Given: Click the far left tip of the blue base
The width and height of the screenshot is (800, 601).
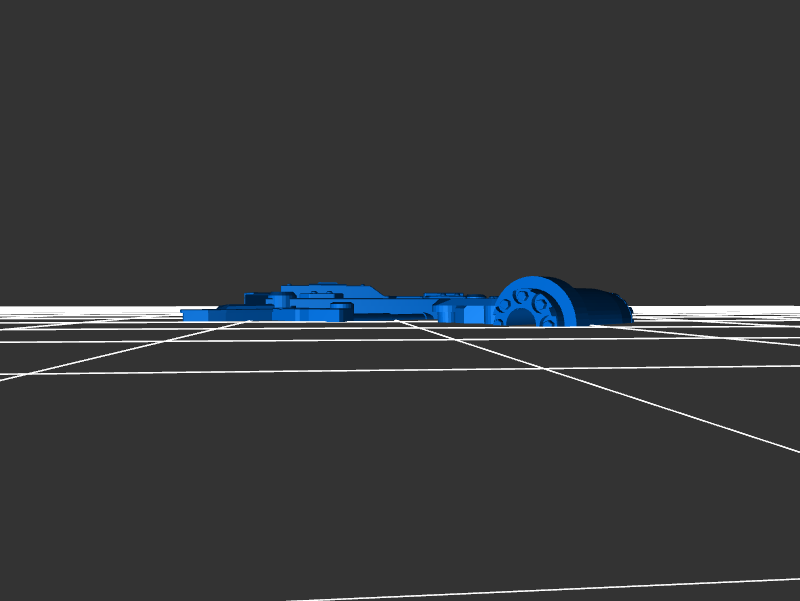Looking at the screenshot, I should [185, 313].
